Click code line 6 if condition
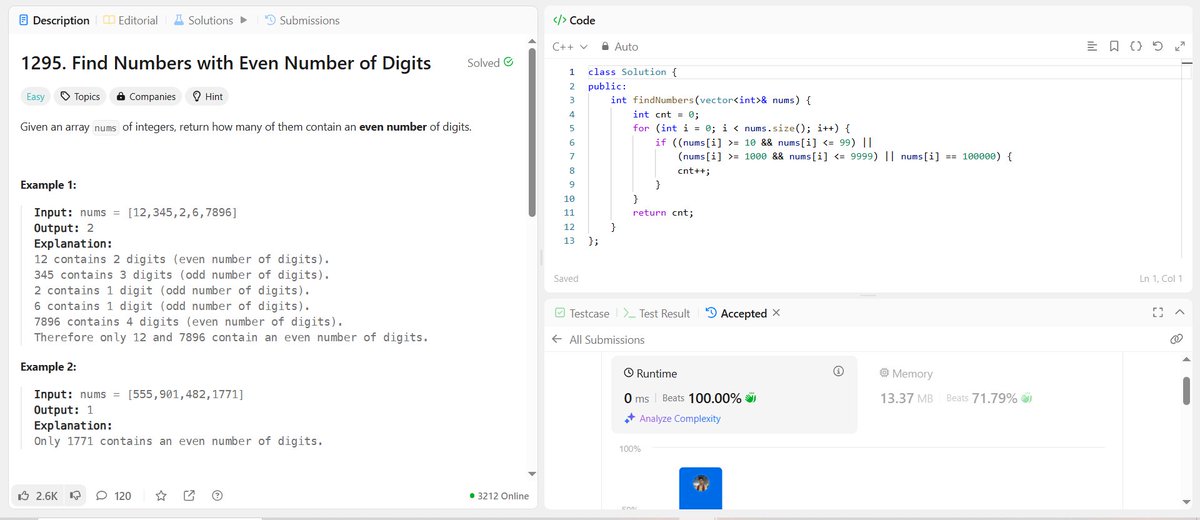Image resolution: width=1200 pixels, height=520 pixels. pyautogui.click(x=765, y=142)
